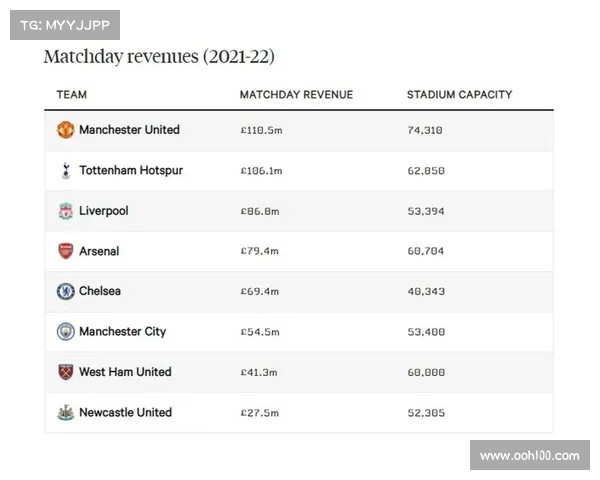Viewport: 600px width, 480px height.
Task: Click the Newcastle United club crest
Action: pos(66,412)
